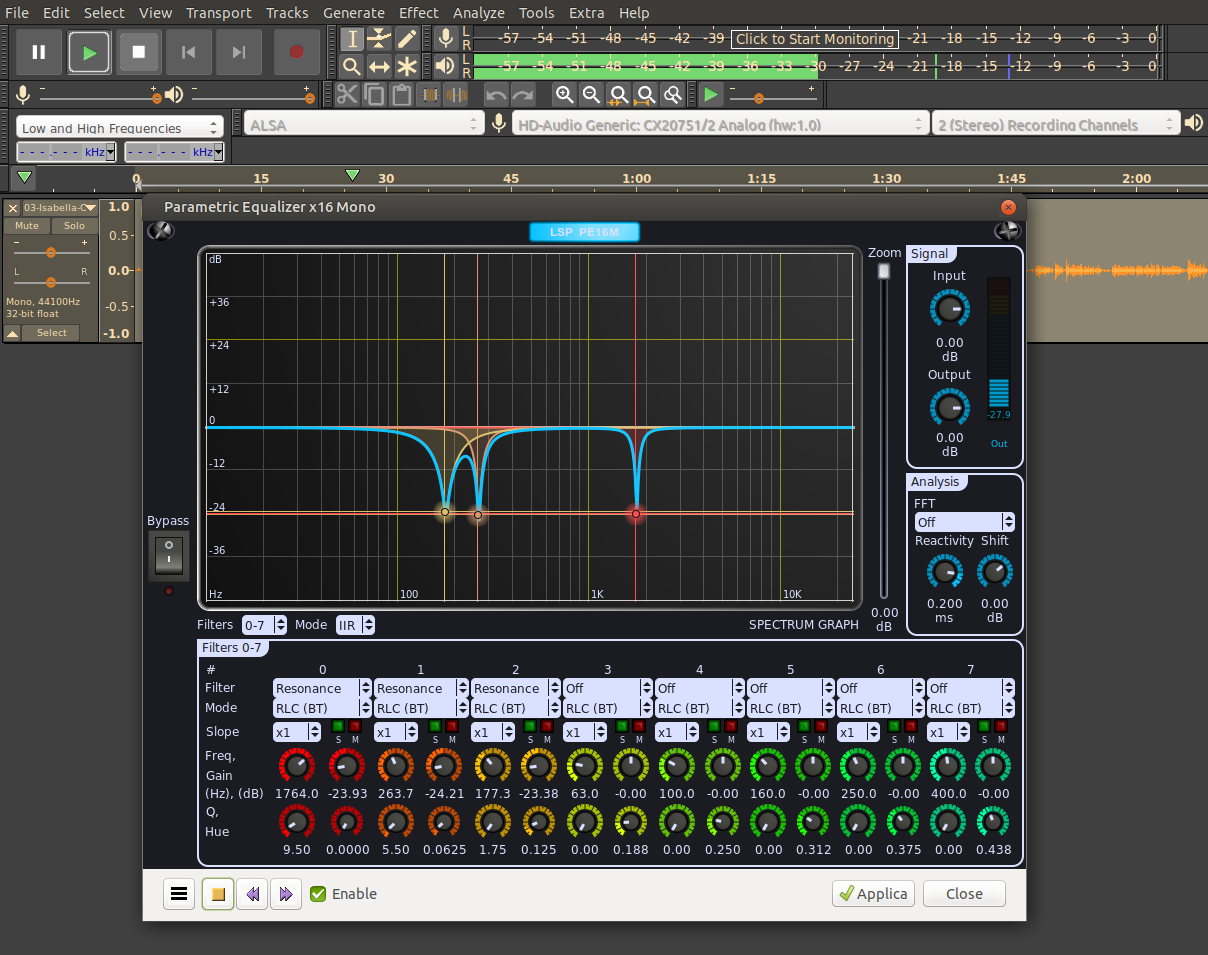Viewport: 1208px width, 955px height.
Task: Toggle Mute (M) for filter 7
Action: [1001, 727]
